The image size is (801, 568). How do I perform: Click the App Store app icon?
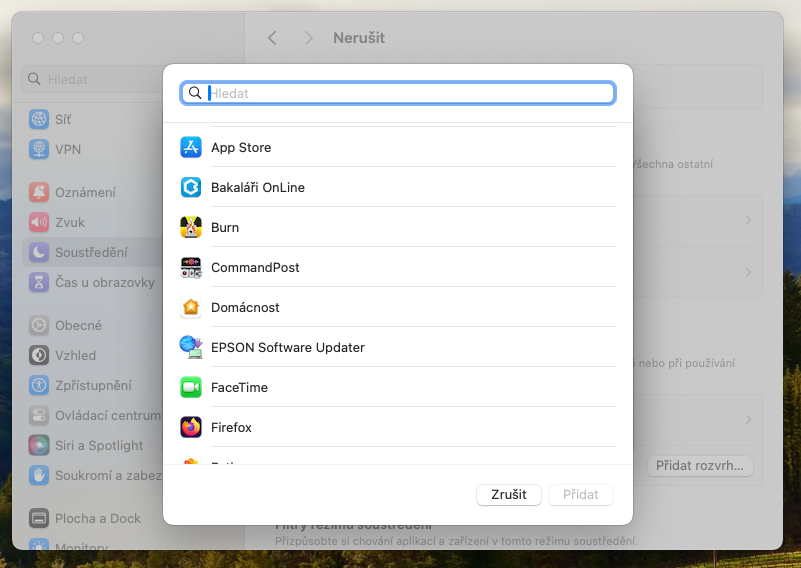click(191, 148)
